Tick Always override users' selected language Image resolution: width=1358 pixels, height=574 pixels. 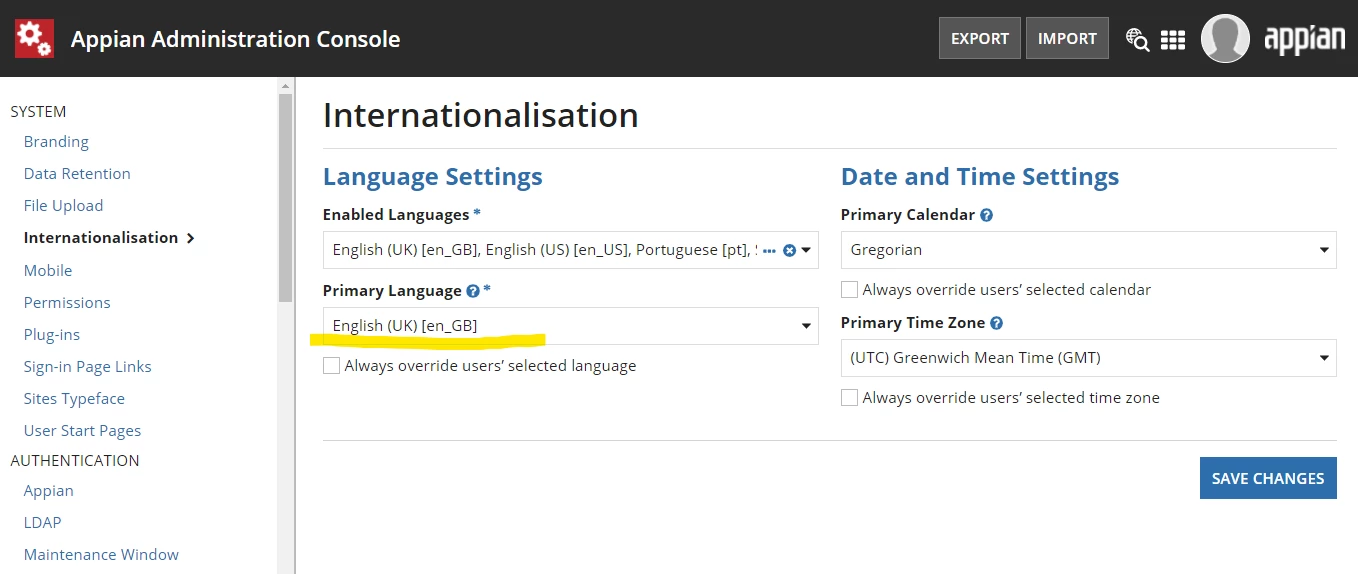click(x=331, y=366)
